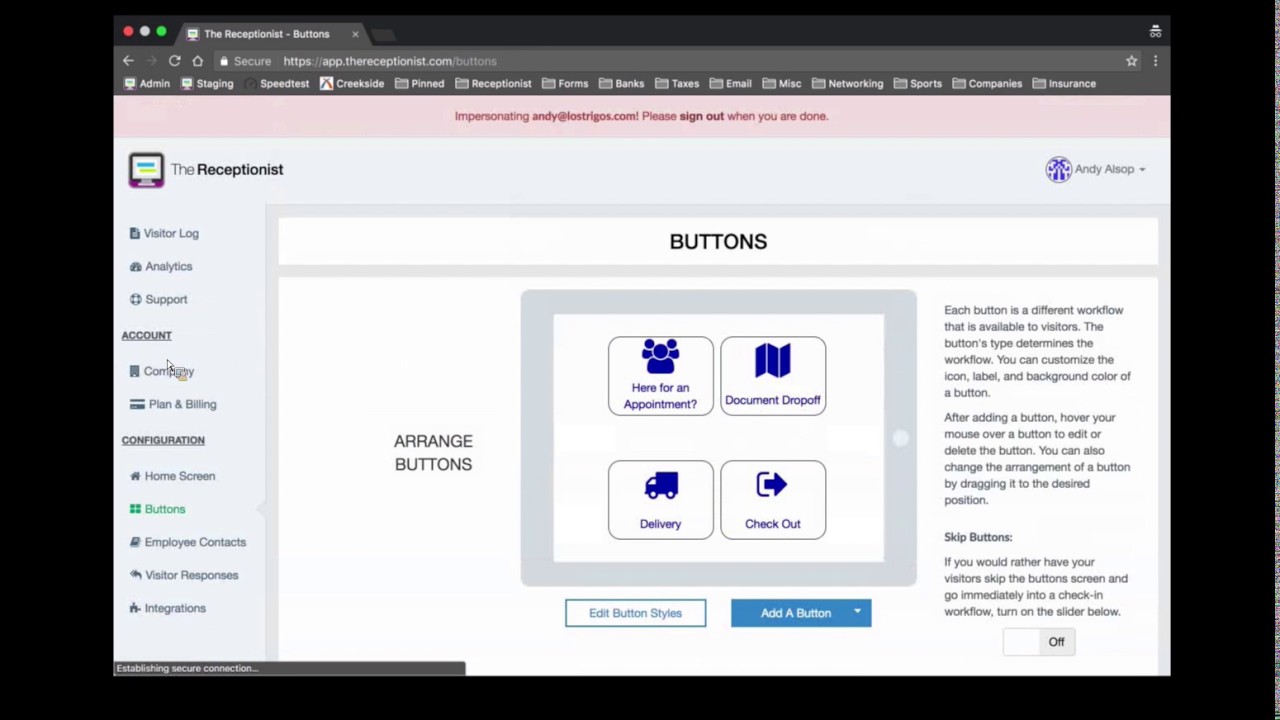Select the Here for an Appointment button tile
Screen dimensions: 1280x720
click(x=660, y=376)
